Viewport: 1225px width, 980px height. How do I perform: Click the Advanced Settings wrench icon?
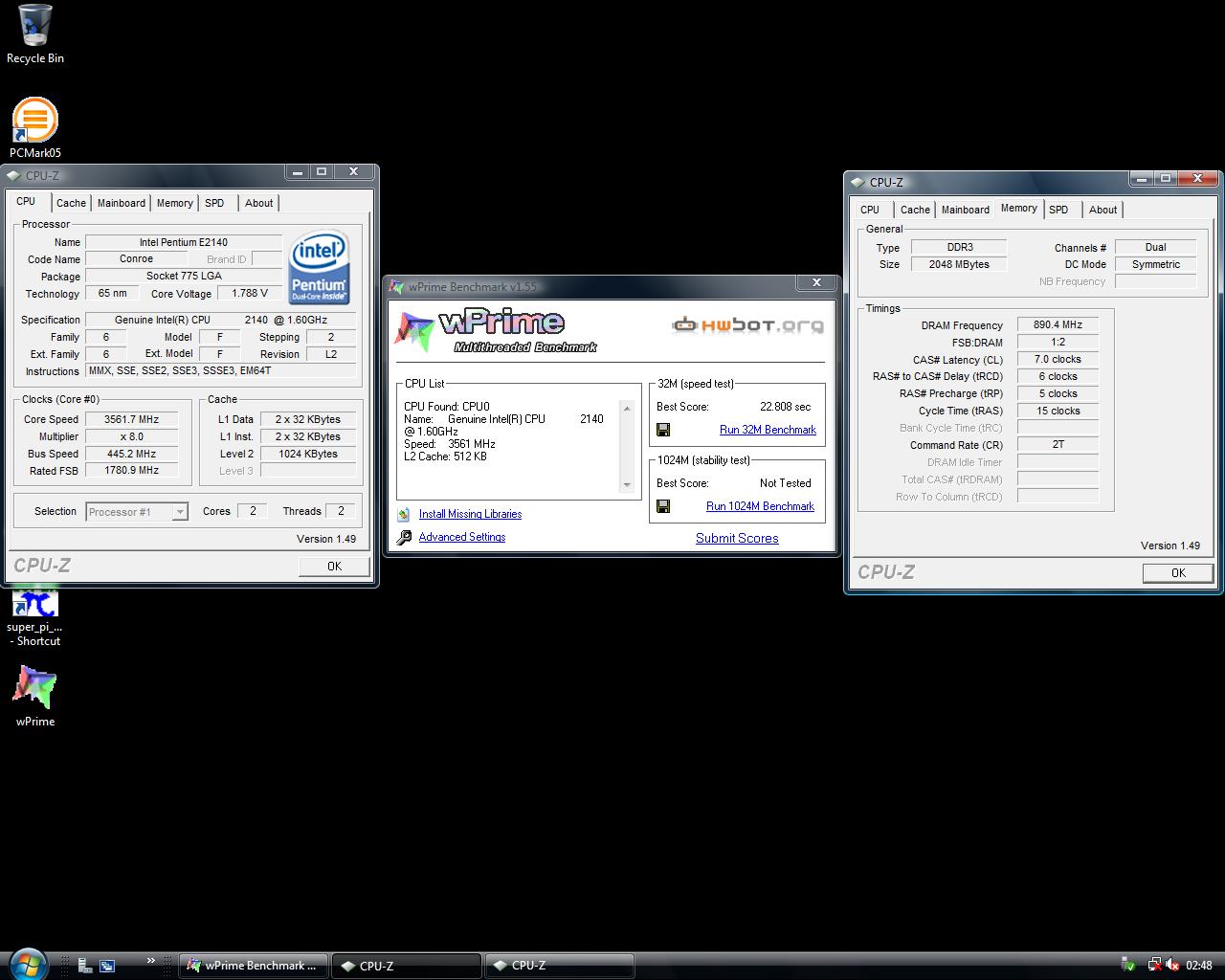(404, 537)
